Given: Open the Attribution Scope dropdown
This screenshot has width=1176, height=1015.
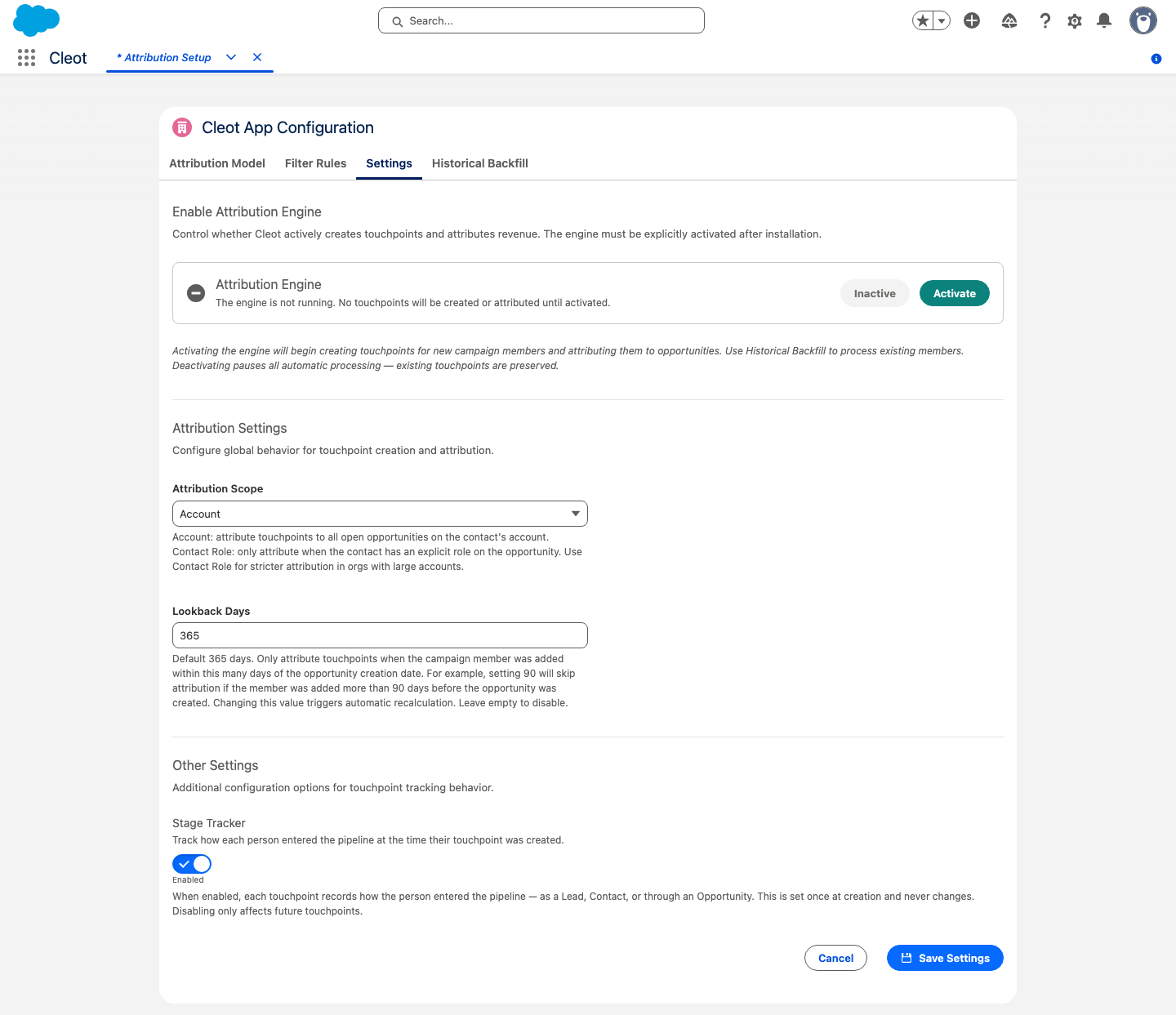Looking at the screenshot, I should [380, 514].
